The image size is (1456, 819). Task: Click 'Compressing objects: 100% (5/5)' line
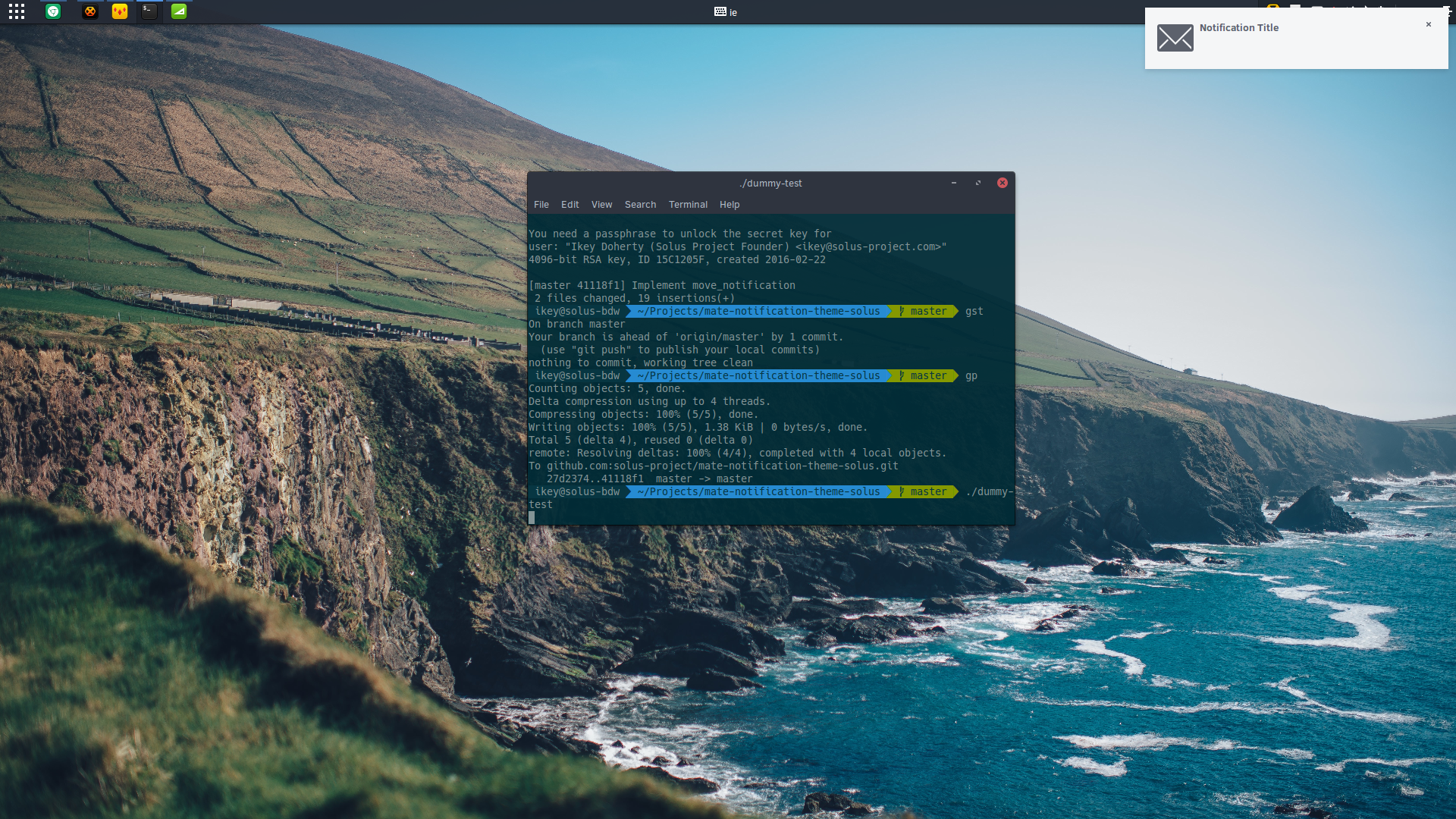coord(644,415)
